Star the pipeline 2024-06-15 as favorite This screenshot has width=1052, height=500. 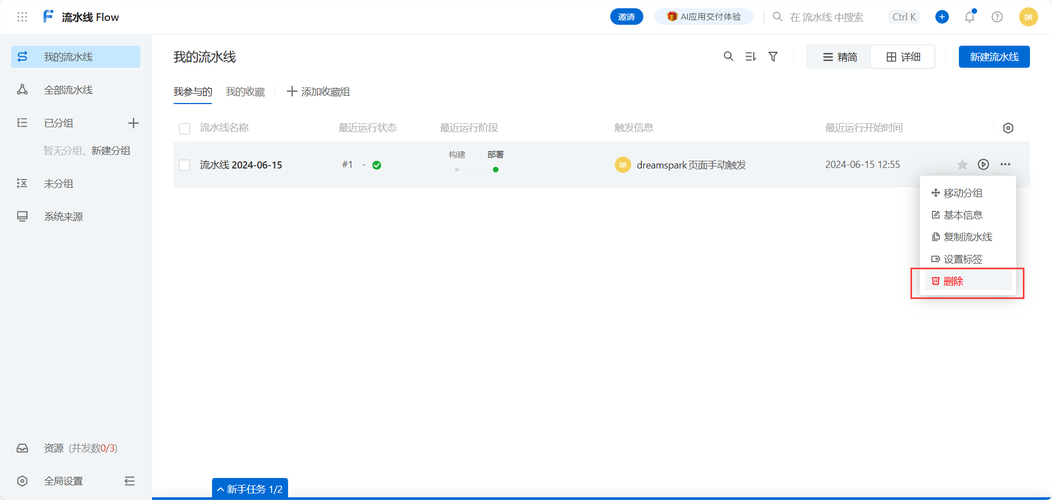pos(962,164)
